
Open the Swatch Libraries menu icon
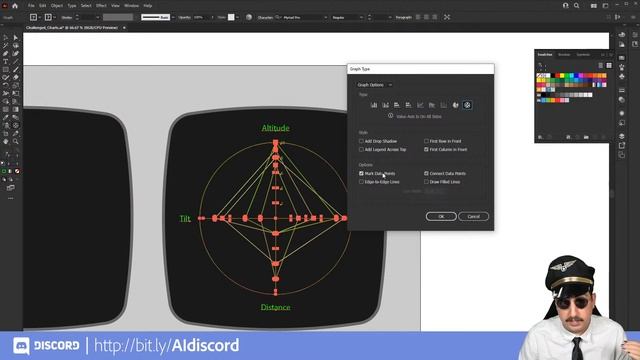tap(540, 137)
